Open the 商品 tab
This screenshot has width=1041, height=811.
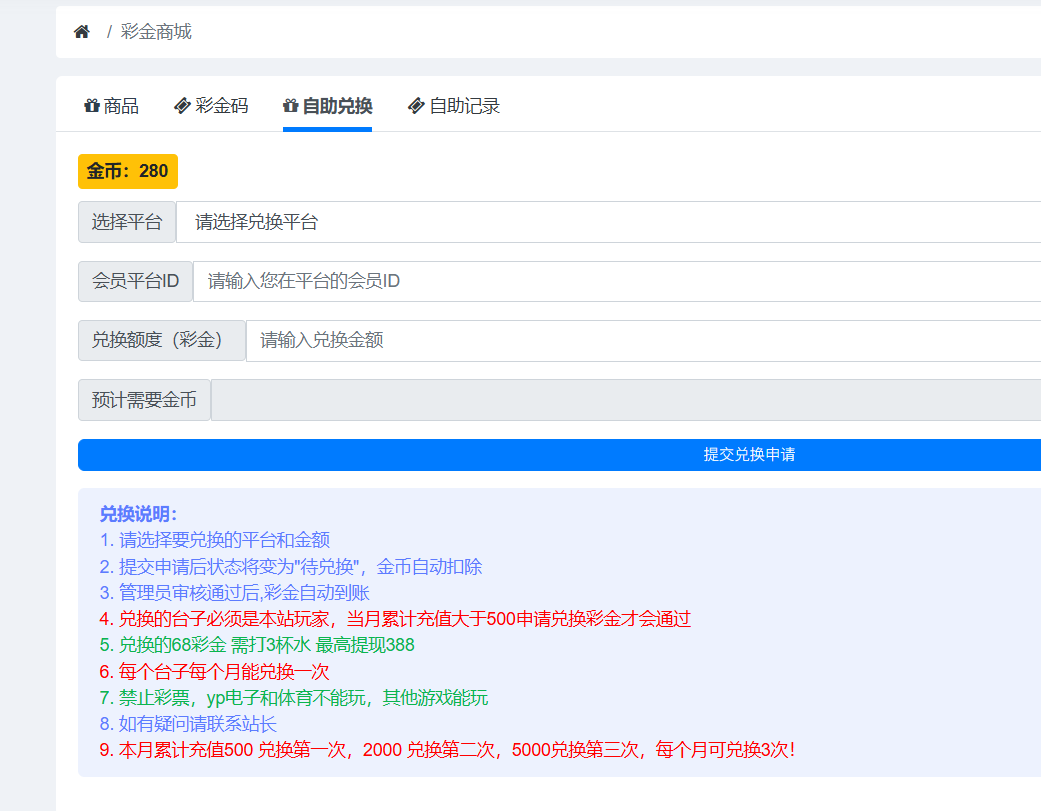click(x=121, y=106)
